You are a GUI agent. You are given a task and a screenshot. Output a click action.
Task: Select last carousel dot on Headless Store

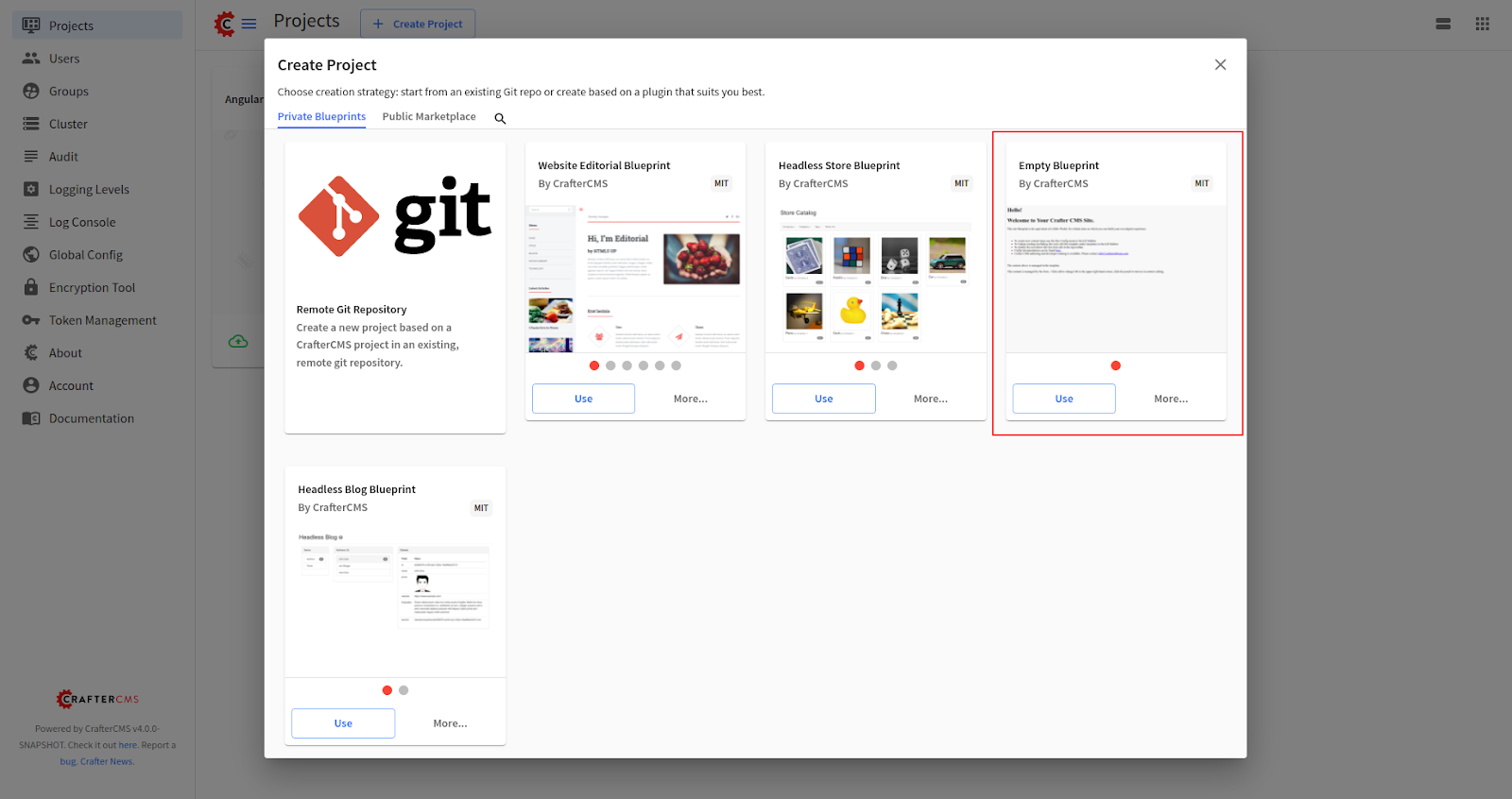pos(892,365)
